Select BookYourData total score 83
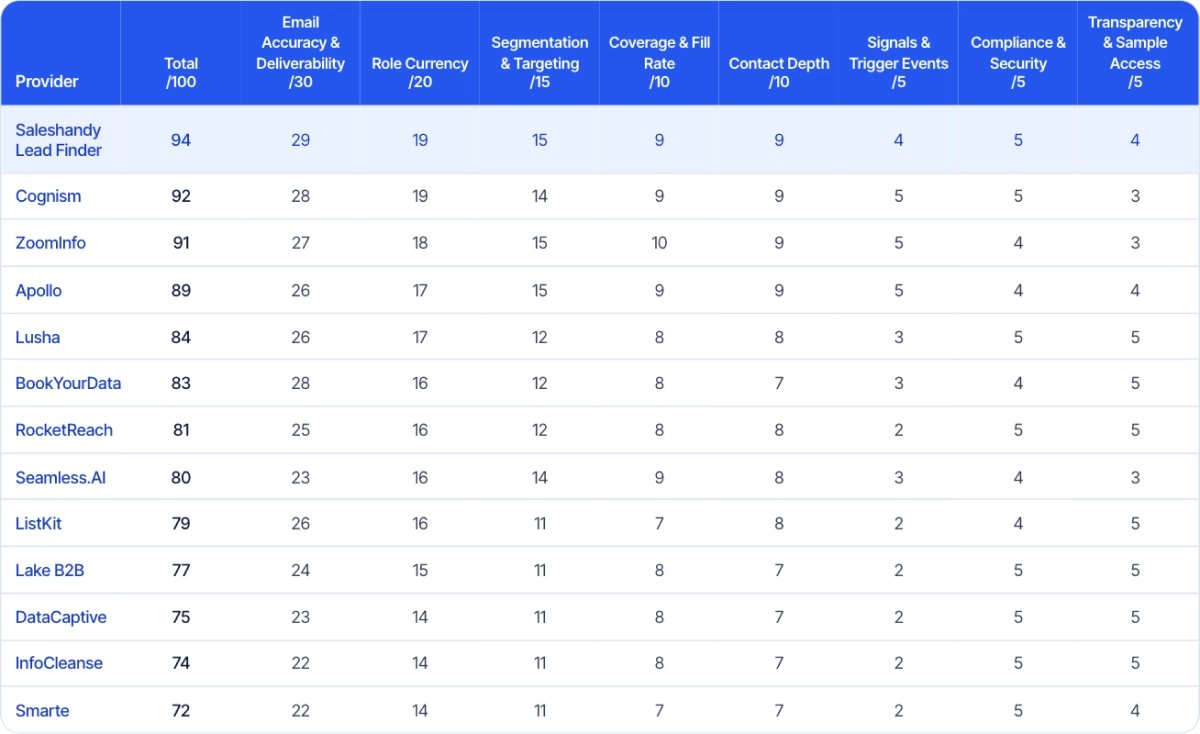Viewport: 1200px width, 734px height. pyautogui.click(x=181, y=383)
